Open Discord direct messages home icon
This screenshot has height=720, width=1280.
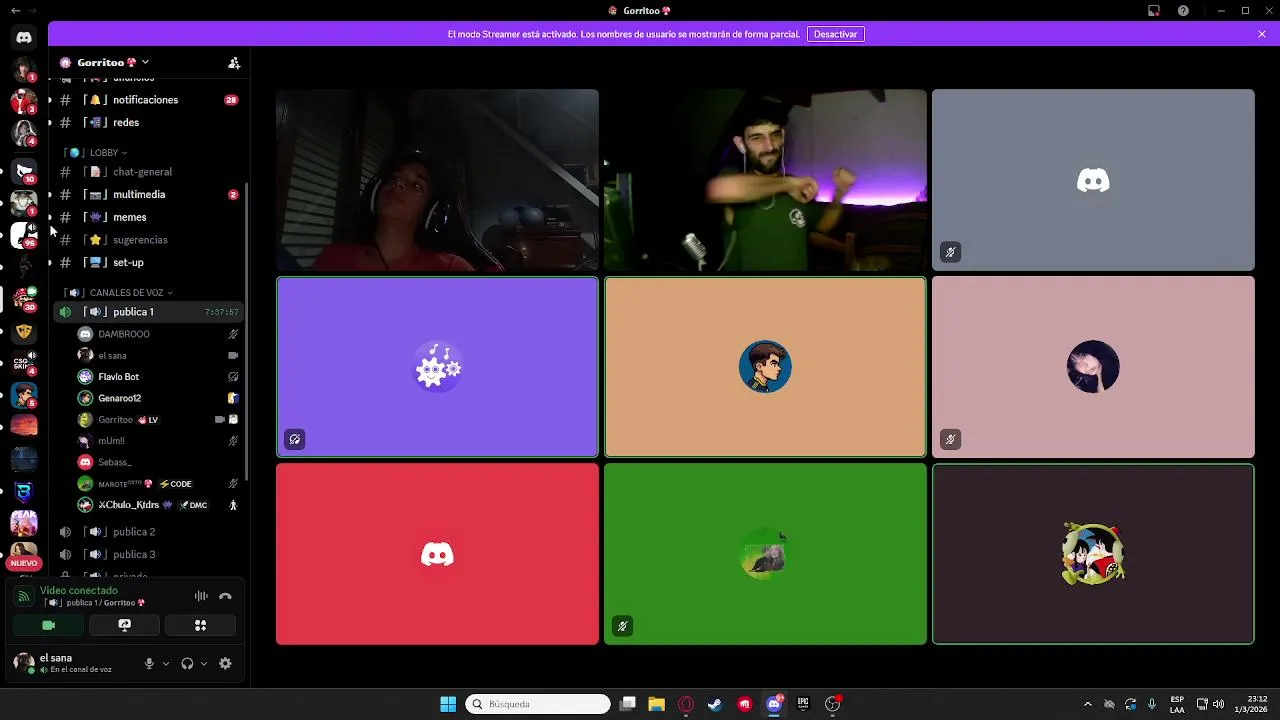pos(24,37)
